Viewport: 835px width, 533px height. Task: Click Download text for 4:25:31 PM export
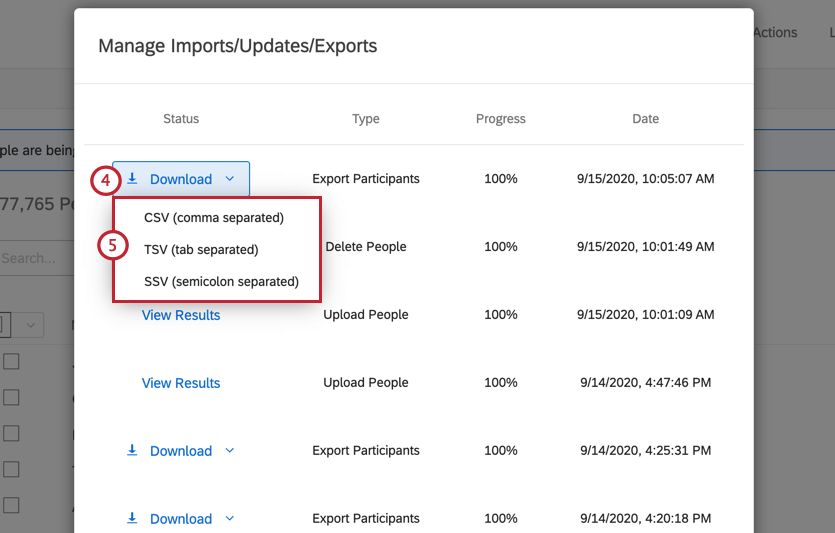[181, 451]
